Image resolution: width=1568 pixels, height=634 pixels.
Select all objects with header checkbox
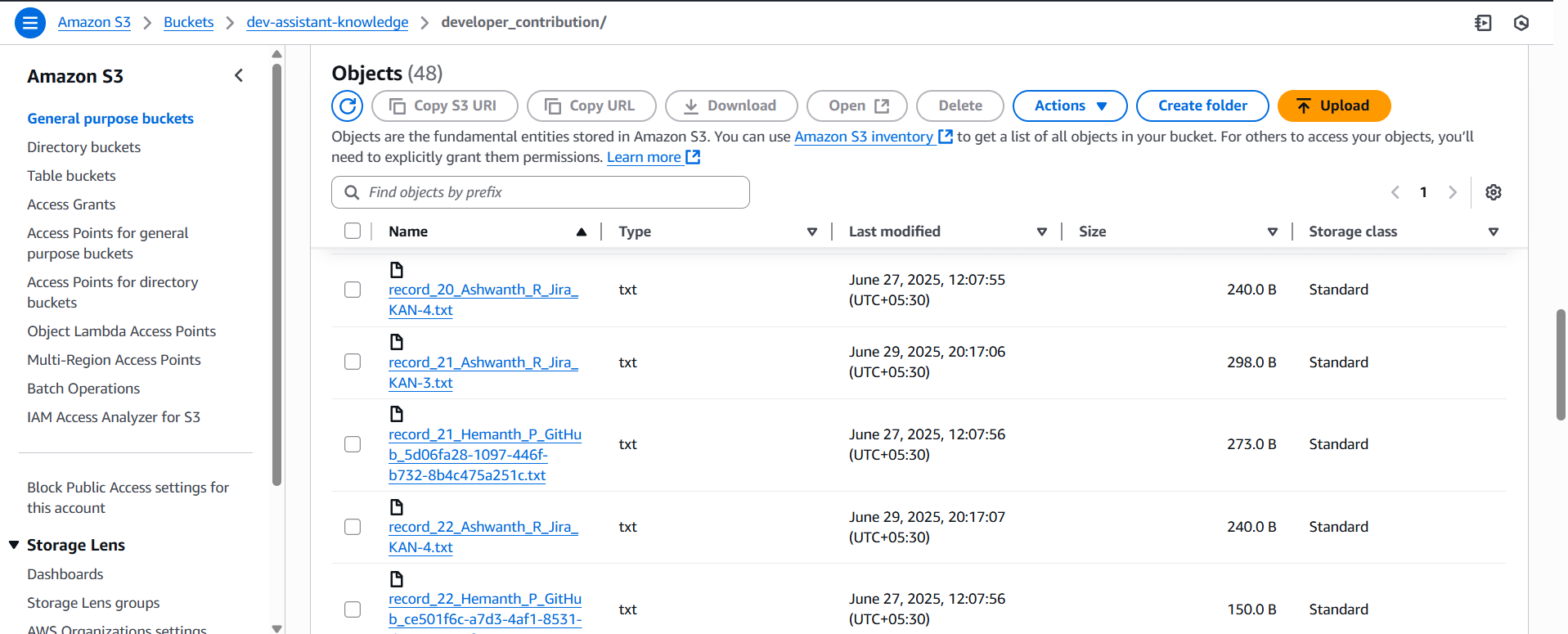point(353,232)
